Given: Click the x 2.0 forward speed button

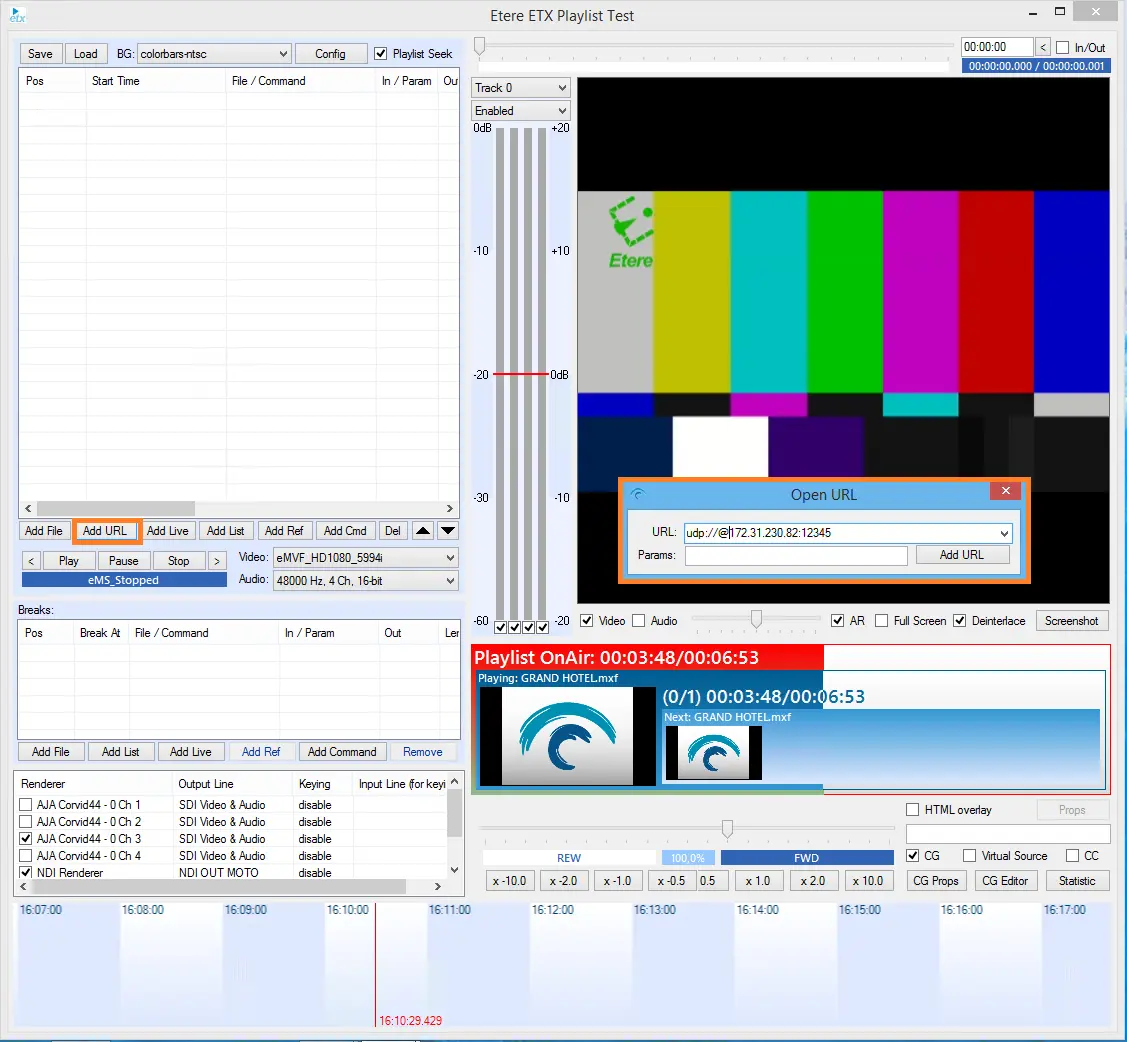Looking at the screenshot, I should point(811,881).
